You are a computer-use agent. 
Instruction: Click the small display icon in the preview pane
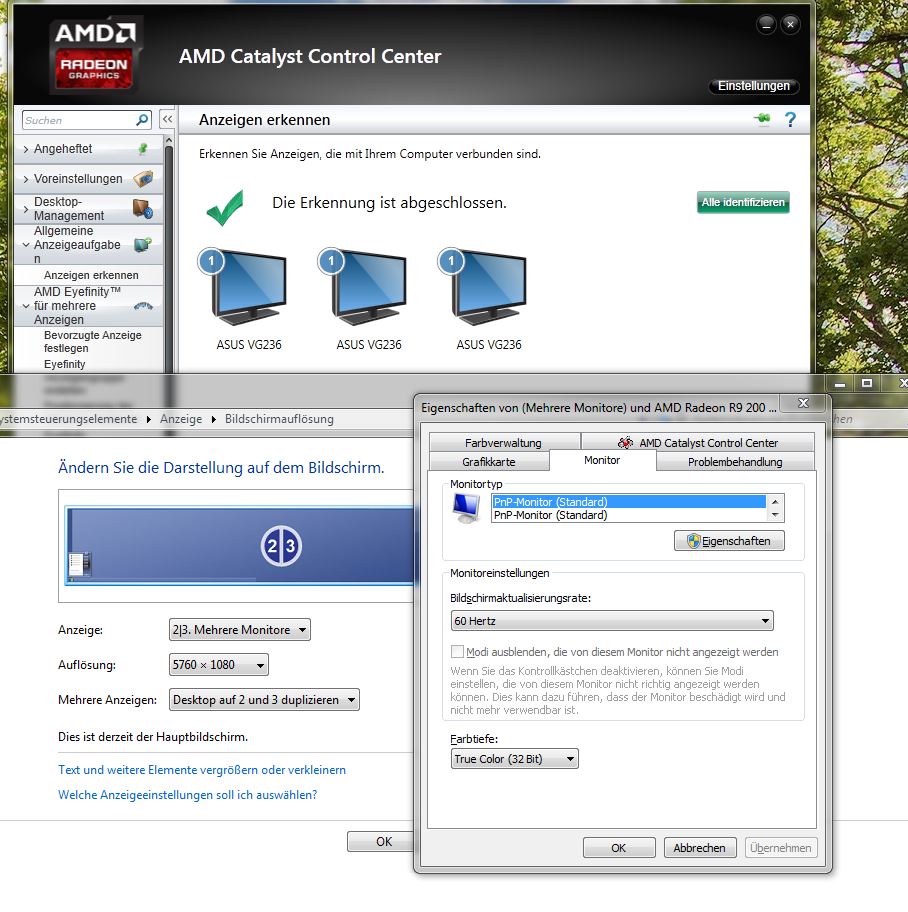[80, 564]
